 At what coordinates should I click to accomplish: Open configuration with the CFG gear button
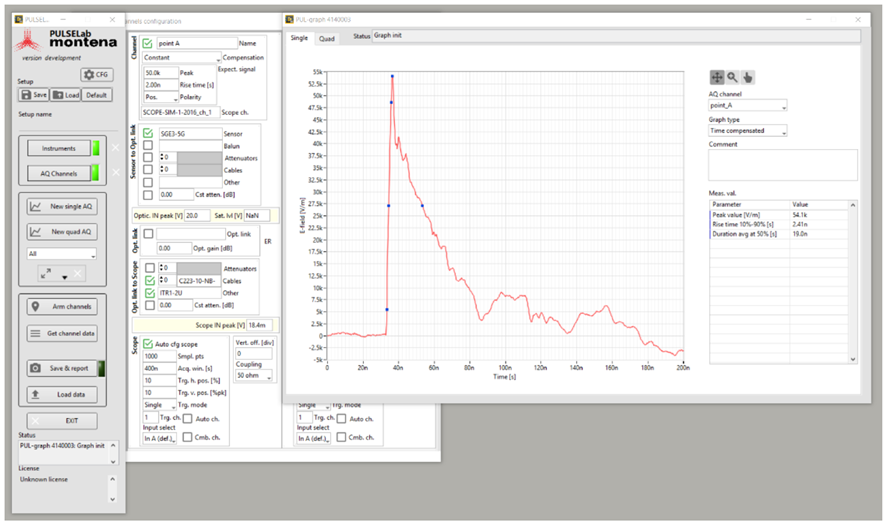(x=95, y=75)
